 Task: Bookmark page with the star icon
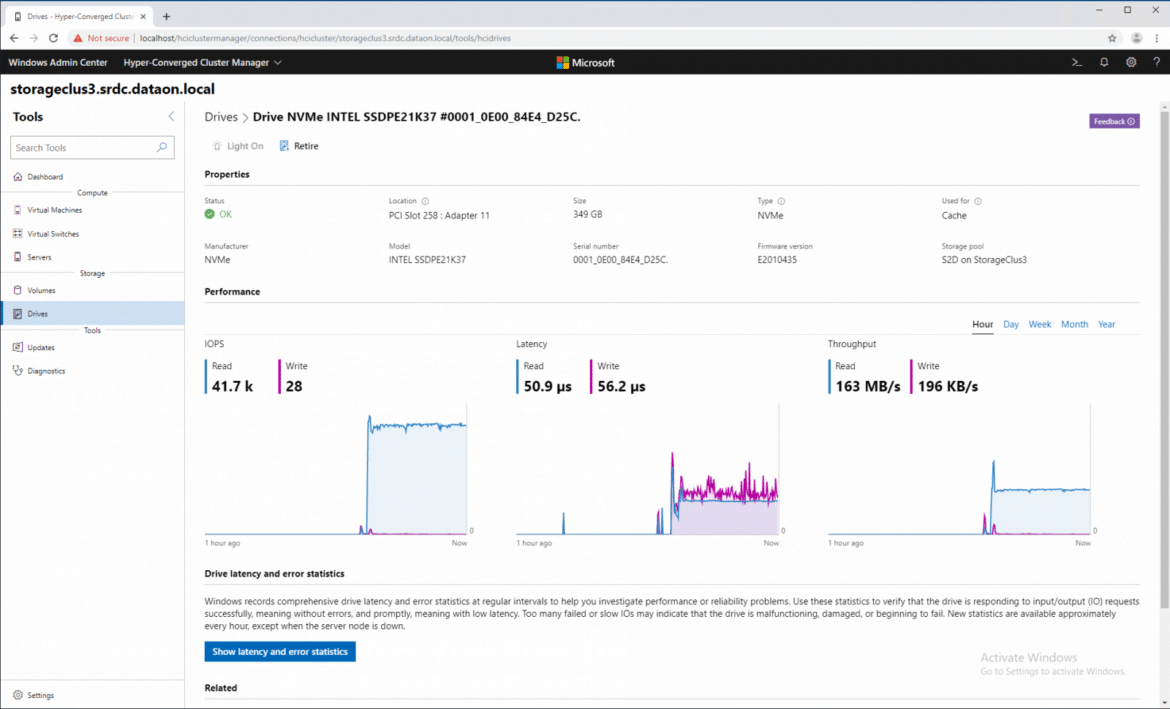click(x=1112, y=38)
